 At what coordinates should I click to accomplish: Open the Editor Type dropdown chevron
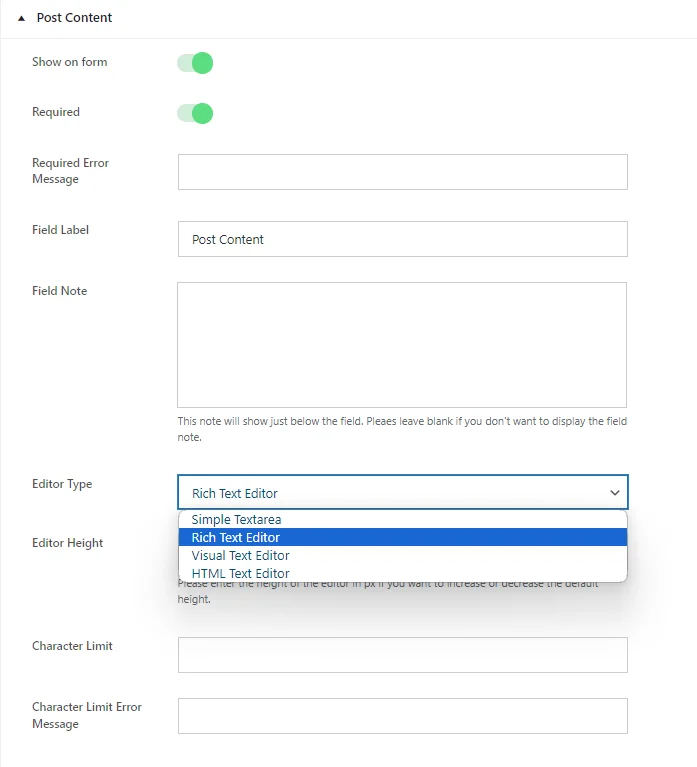click(615, 493)
